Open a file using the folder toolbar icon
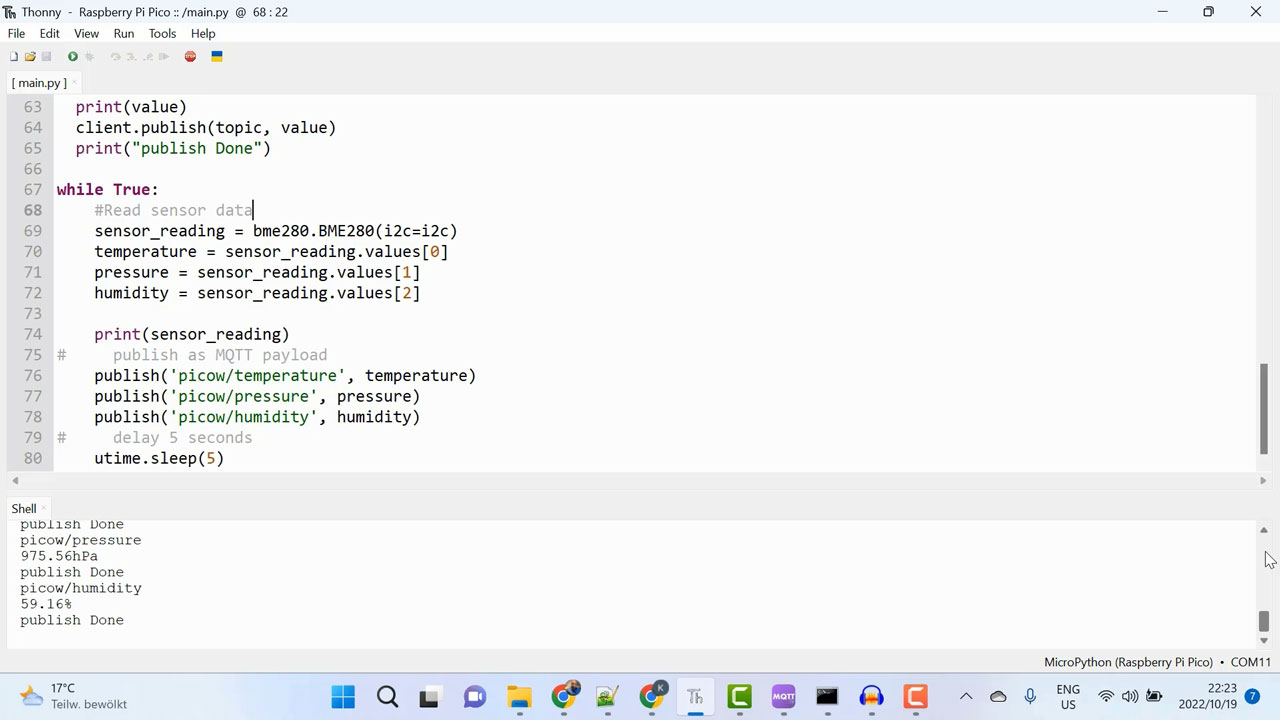 (30, 57)
